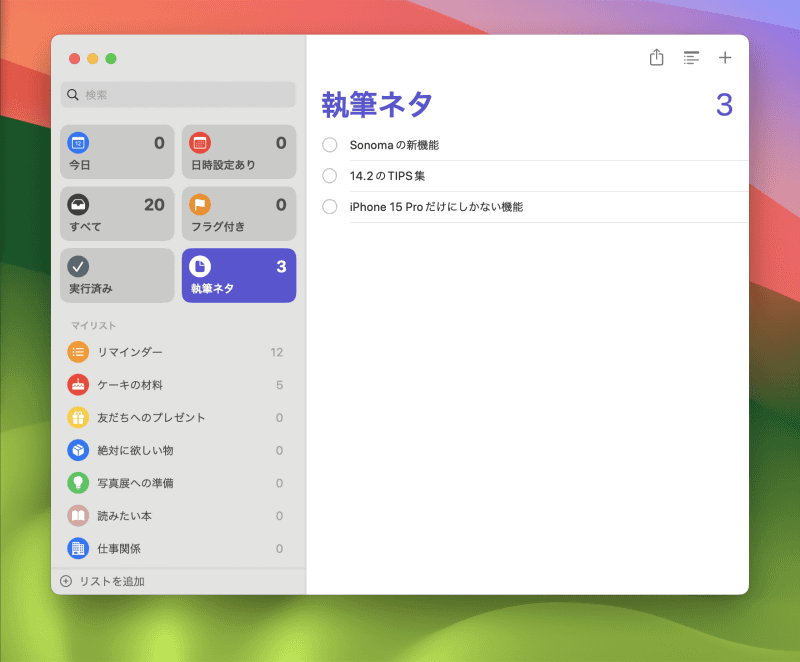Open the リマインダー list in sidebar
The width and height of the screenshot is (800, 662).
pyautogui.click(x=176, y=352)
